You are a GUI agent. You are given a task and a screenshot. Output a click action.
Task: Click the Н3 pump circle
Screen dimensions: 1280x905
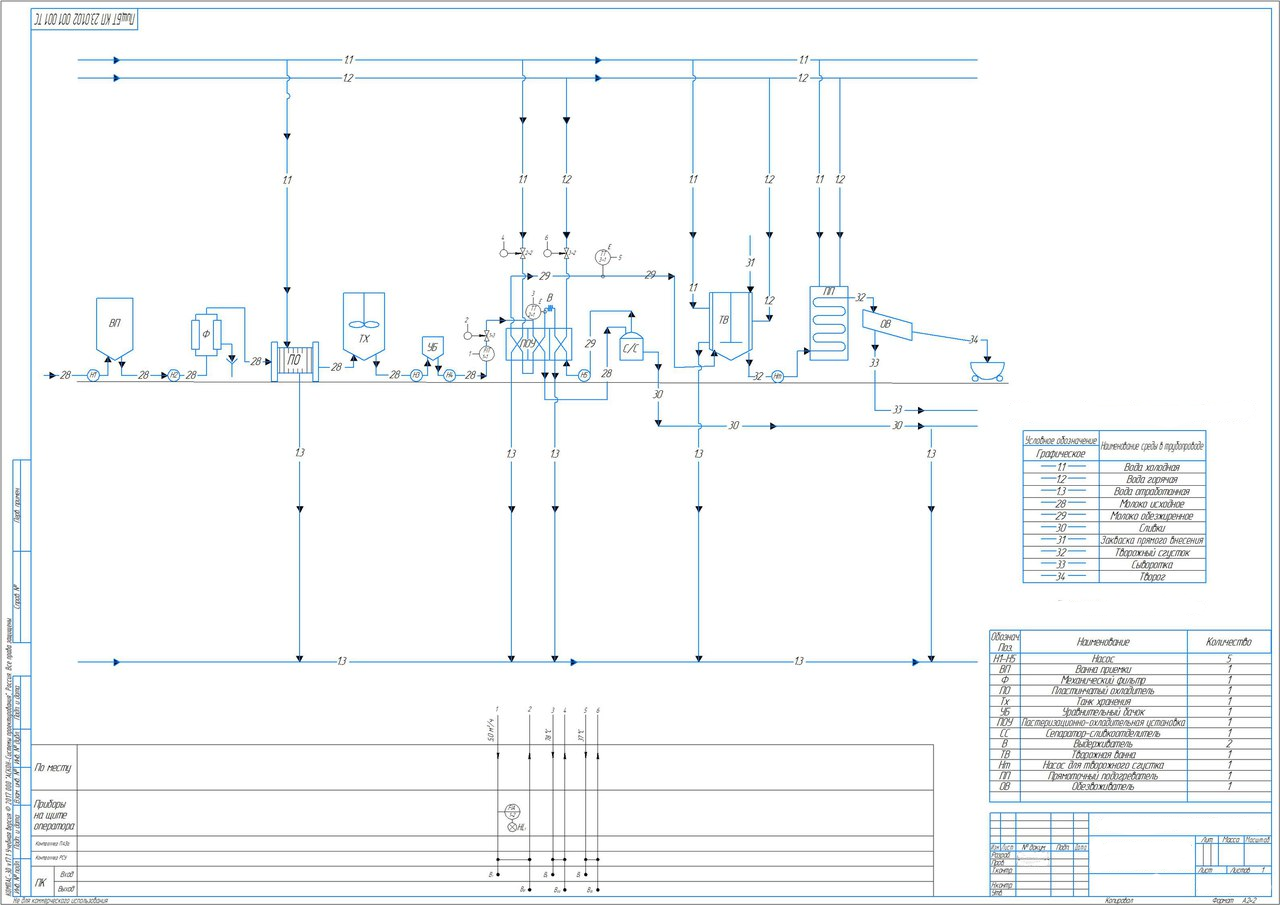click(416, 375)
